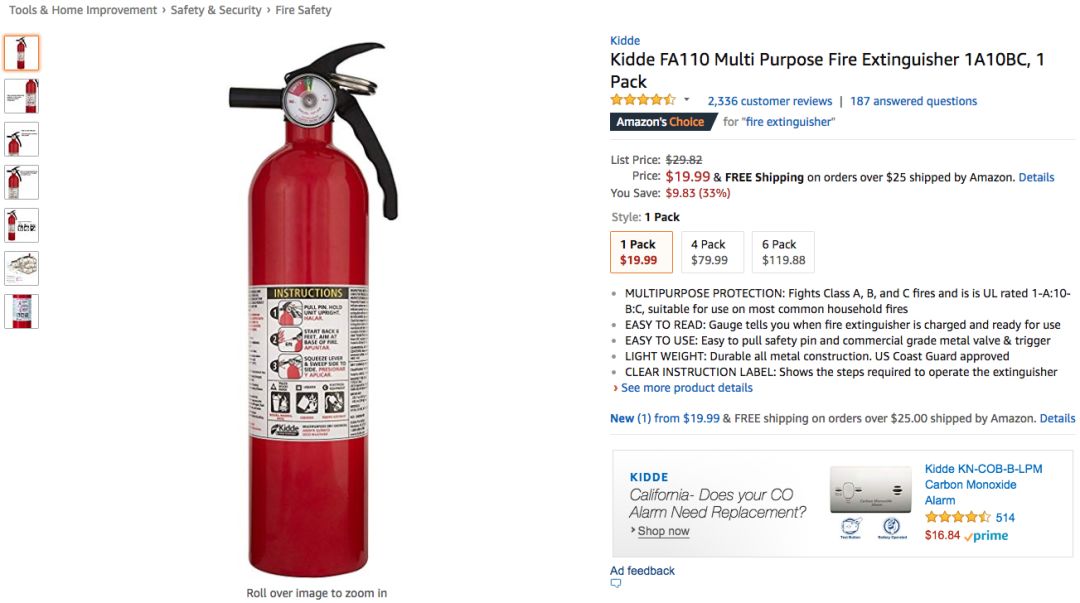Choose the 6 Pack $119.88 option
Viewport: 1080px width, 603px height.
[783, 252]
